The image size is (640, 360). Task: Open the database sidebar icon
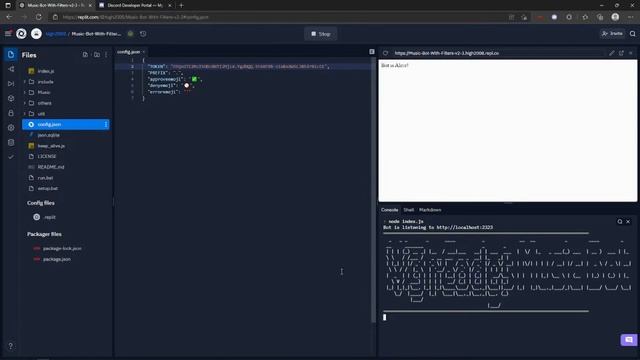[11, 142]
